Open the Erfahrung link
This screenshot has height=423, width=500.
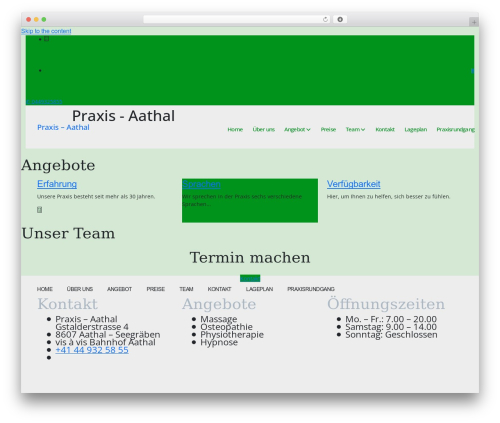(57, 184)
